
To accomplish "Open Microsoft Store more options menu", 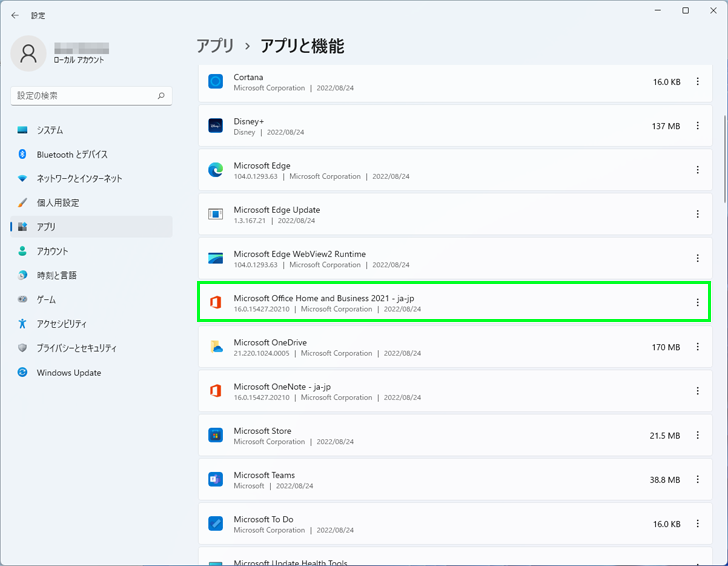I will 697,435.
